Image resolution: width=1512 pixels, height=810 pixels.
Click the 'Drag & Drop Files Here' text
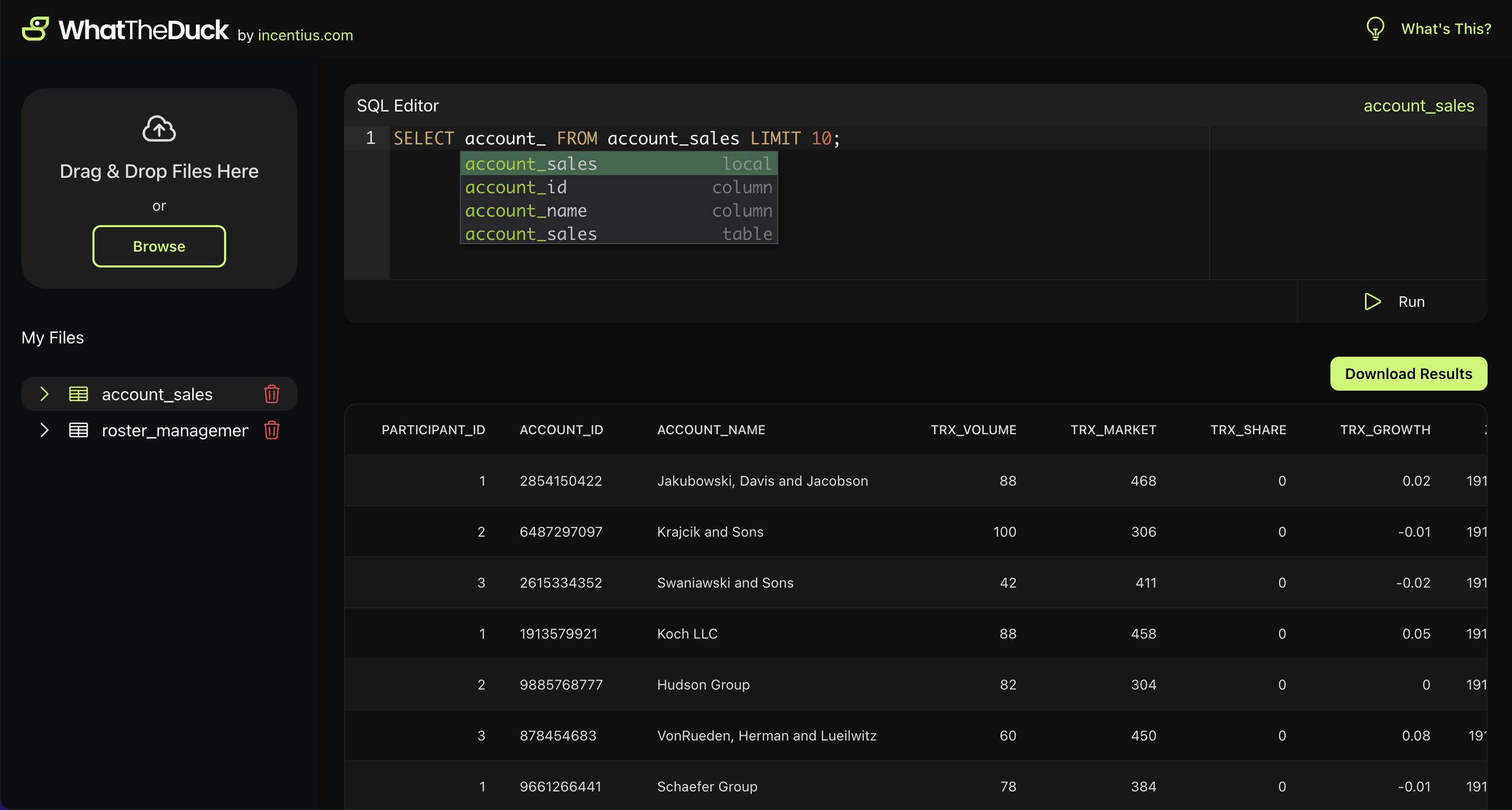click(159, 171)
